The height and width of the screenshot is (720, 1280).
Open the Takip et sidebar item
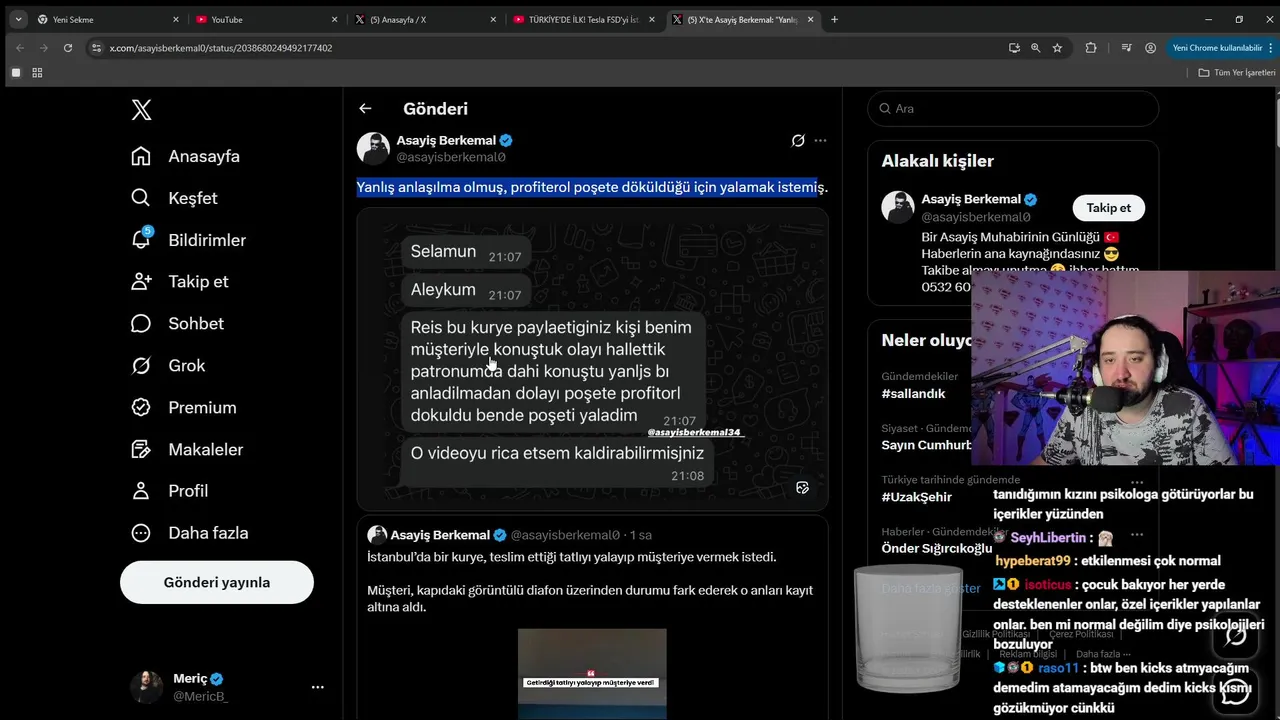[180, 281]
